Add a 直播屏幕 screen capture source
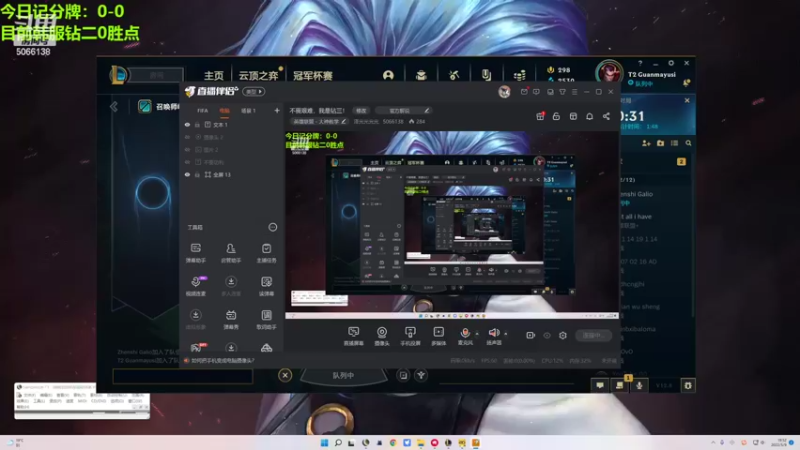 354,336
